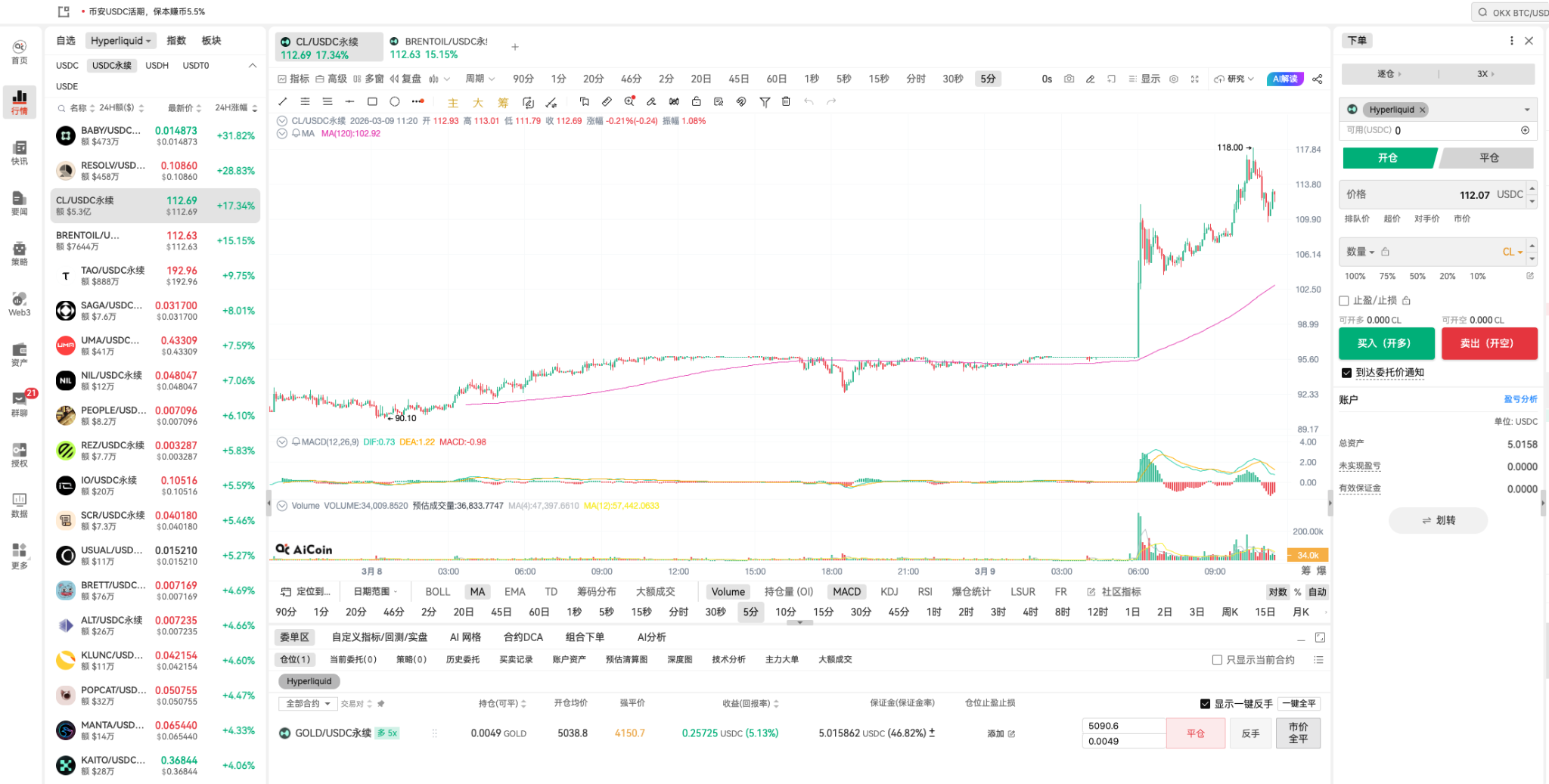This screenshot has height=784, width=1549.
Task: Click the 买入（开多）buy button
Action: 1386,343
